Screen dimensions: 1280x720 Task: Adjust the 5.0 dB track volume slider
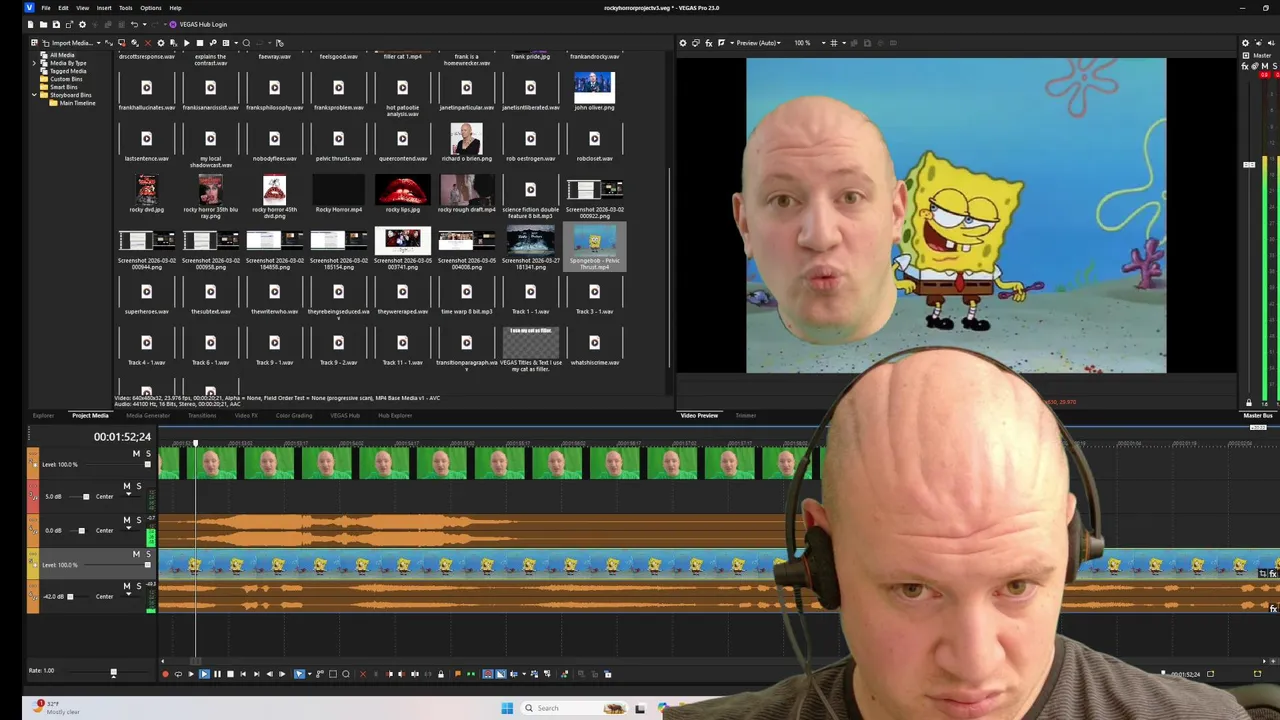click(86, 497)
